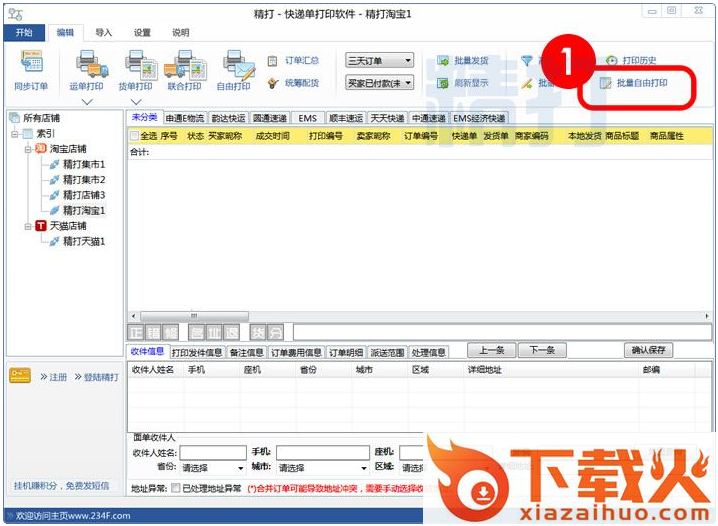Viewport: 718px width, 526px height.
Task: Click 刷新显示 refresh display
Action: 462,83
